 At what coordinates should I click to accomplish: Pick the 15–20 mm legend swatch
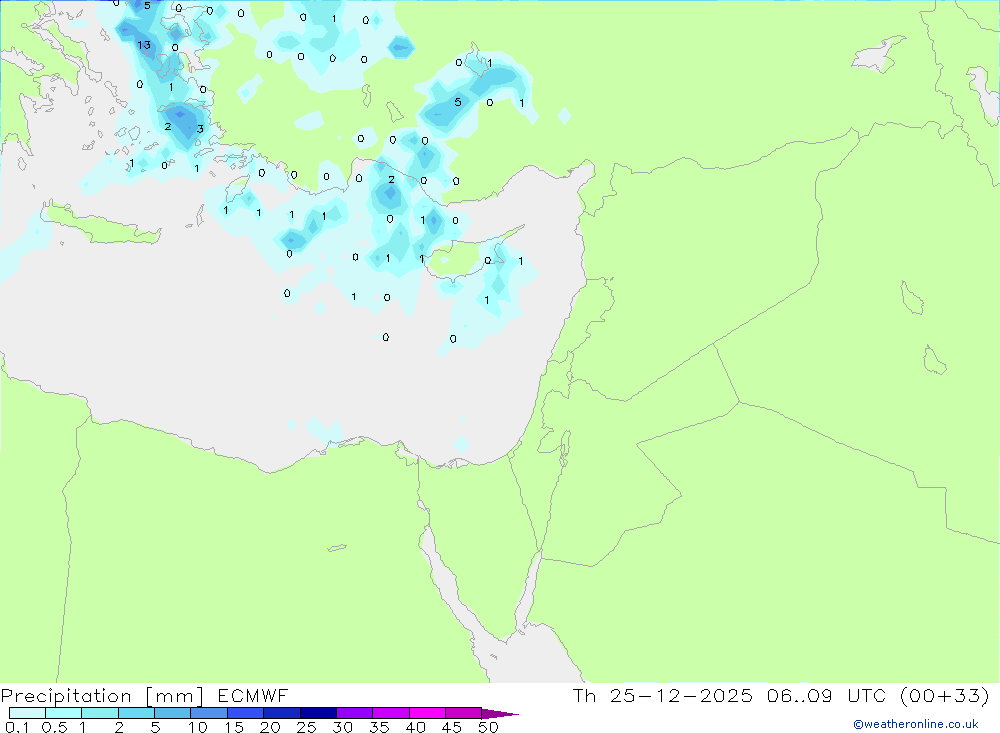[x=246, y=713]
